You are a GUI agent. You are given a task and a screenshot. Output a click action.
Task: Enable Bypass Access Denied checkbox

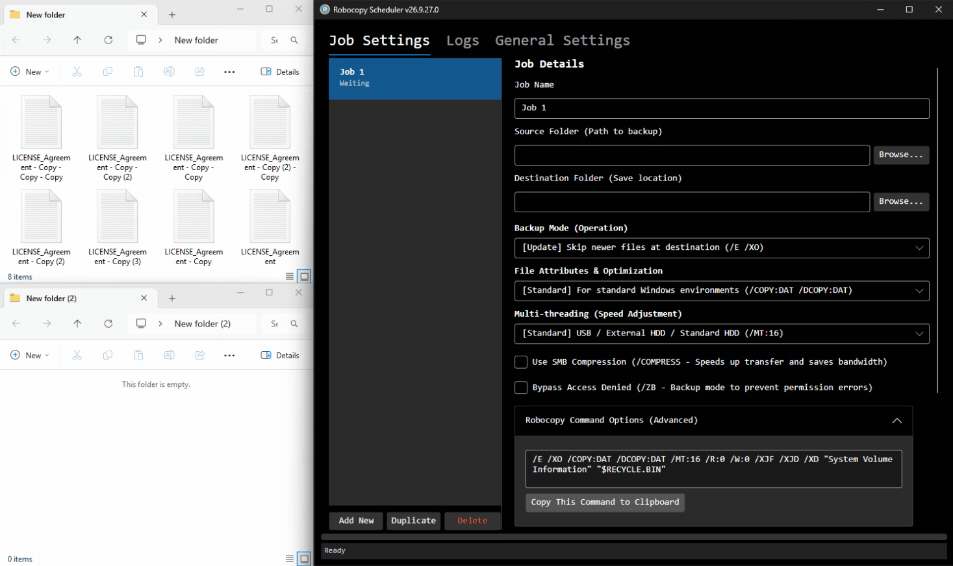click(x=521, y=388)
